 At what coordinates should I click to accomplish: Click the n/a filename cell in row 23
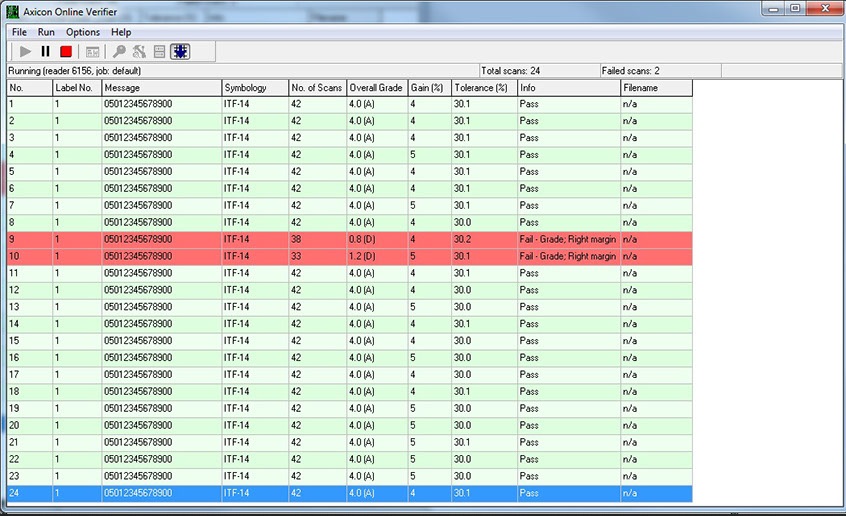(657, 476)
